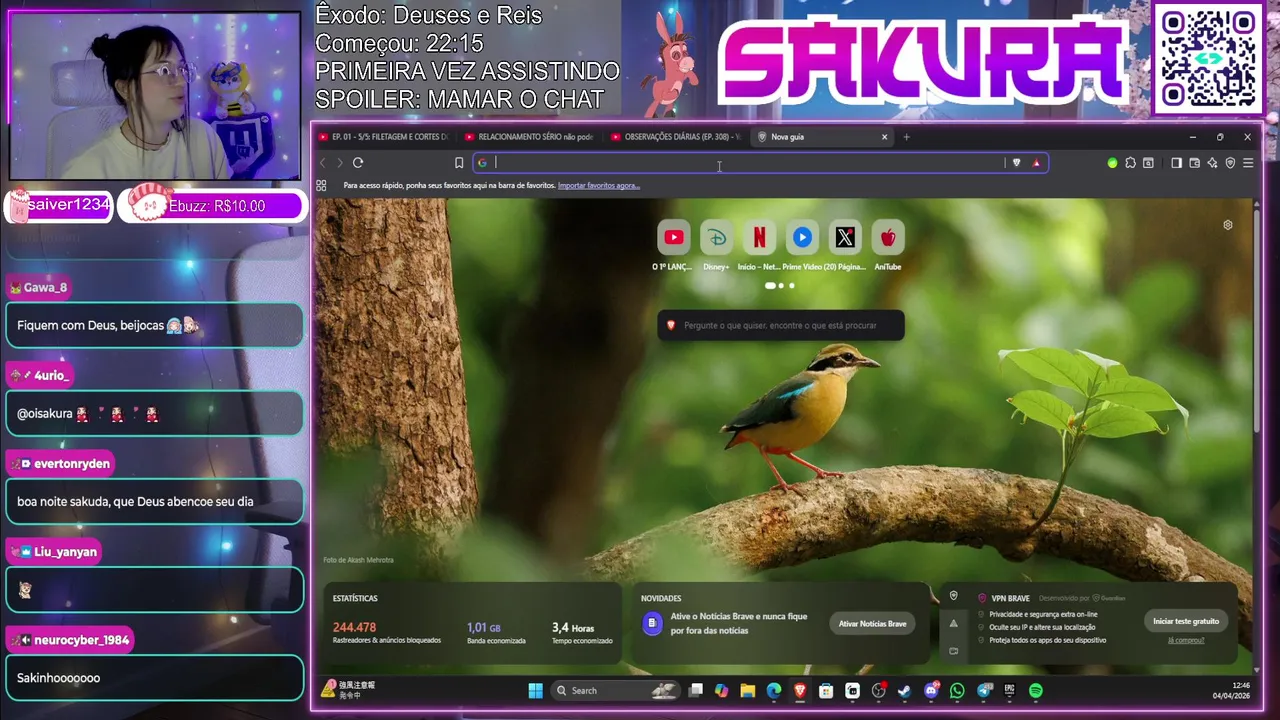
Task: Open the YouTube shortcut tile
Action: tap(674, 237)
